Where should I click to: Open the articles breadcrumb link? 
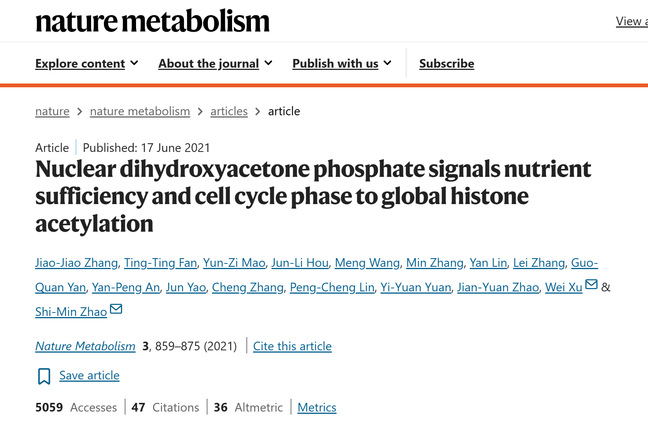[229, 111]
